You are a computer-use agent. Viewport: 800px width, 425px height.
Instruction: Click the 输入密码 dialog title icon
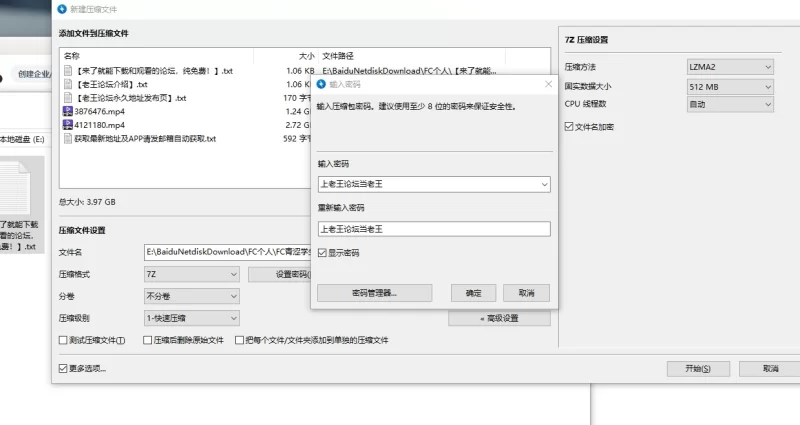[321, 86]
